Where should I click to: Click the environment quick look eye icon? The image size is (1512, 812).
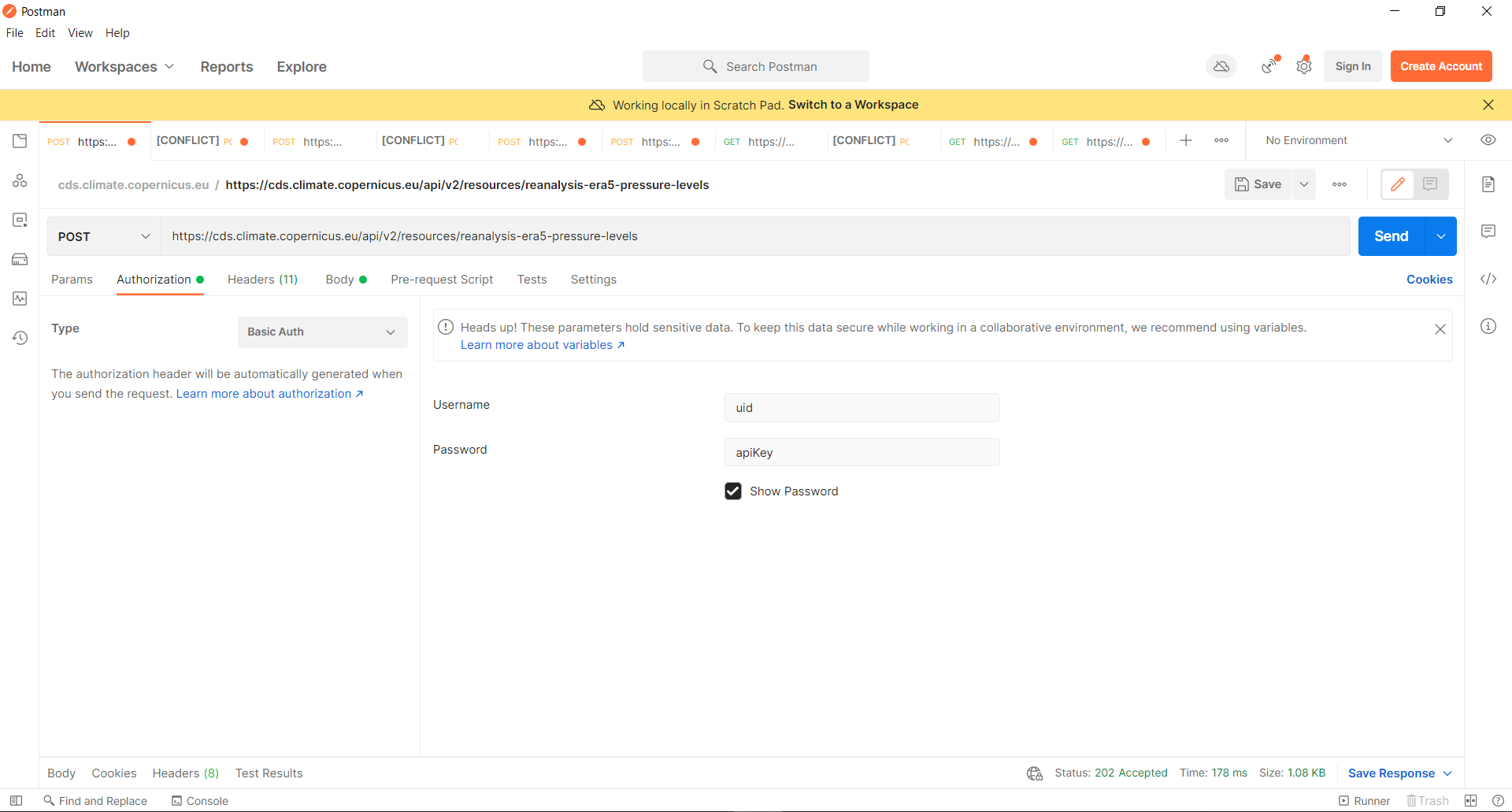[x=1488, y=140]
